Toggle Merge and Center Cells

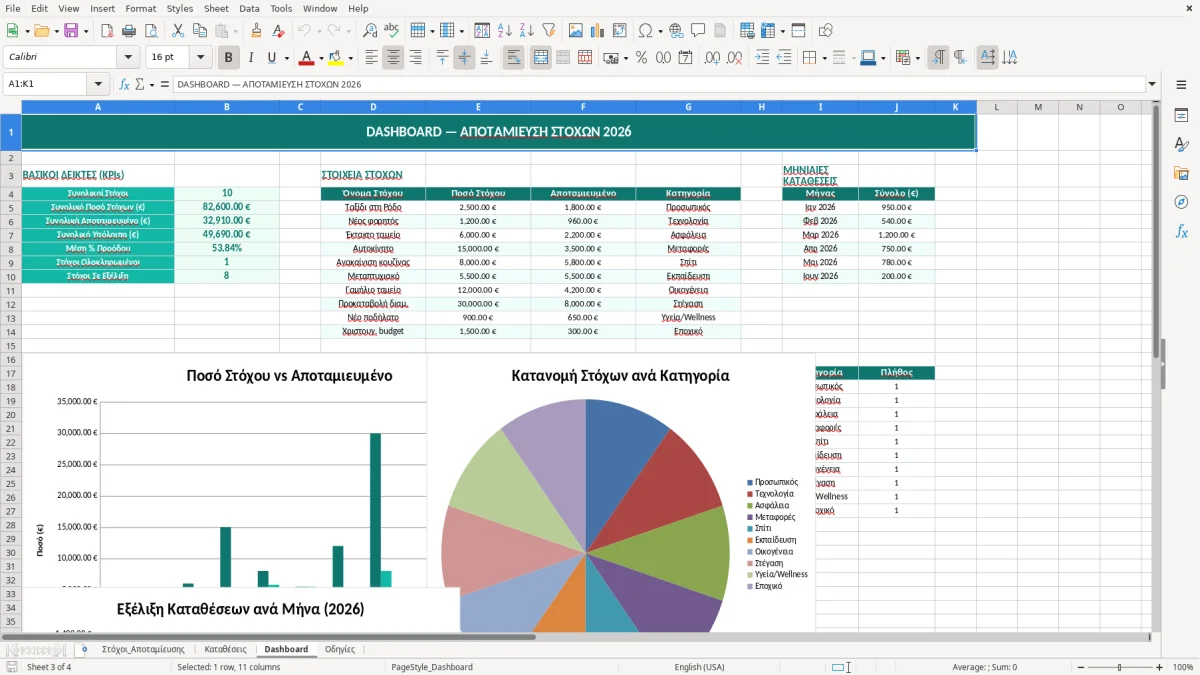click(x=541, y=58)
